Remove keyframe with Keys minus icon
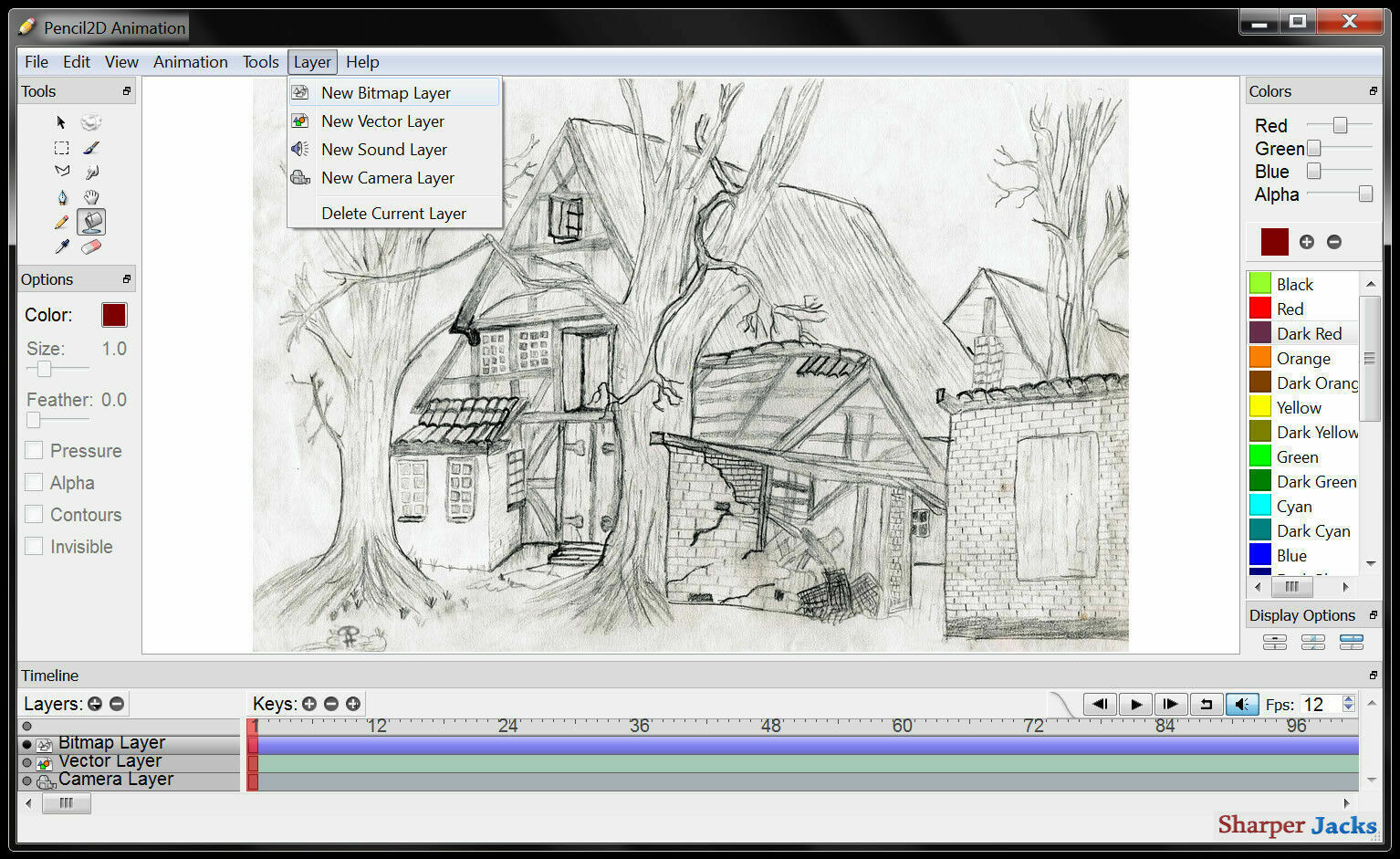Viewport: 1400px width, 859px height. tap(331, 704)
